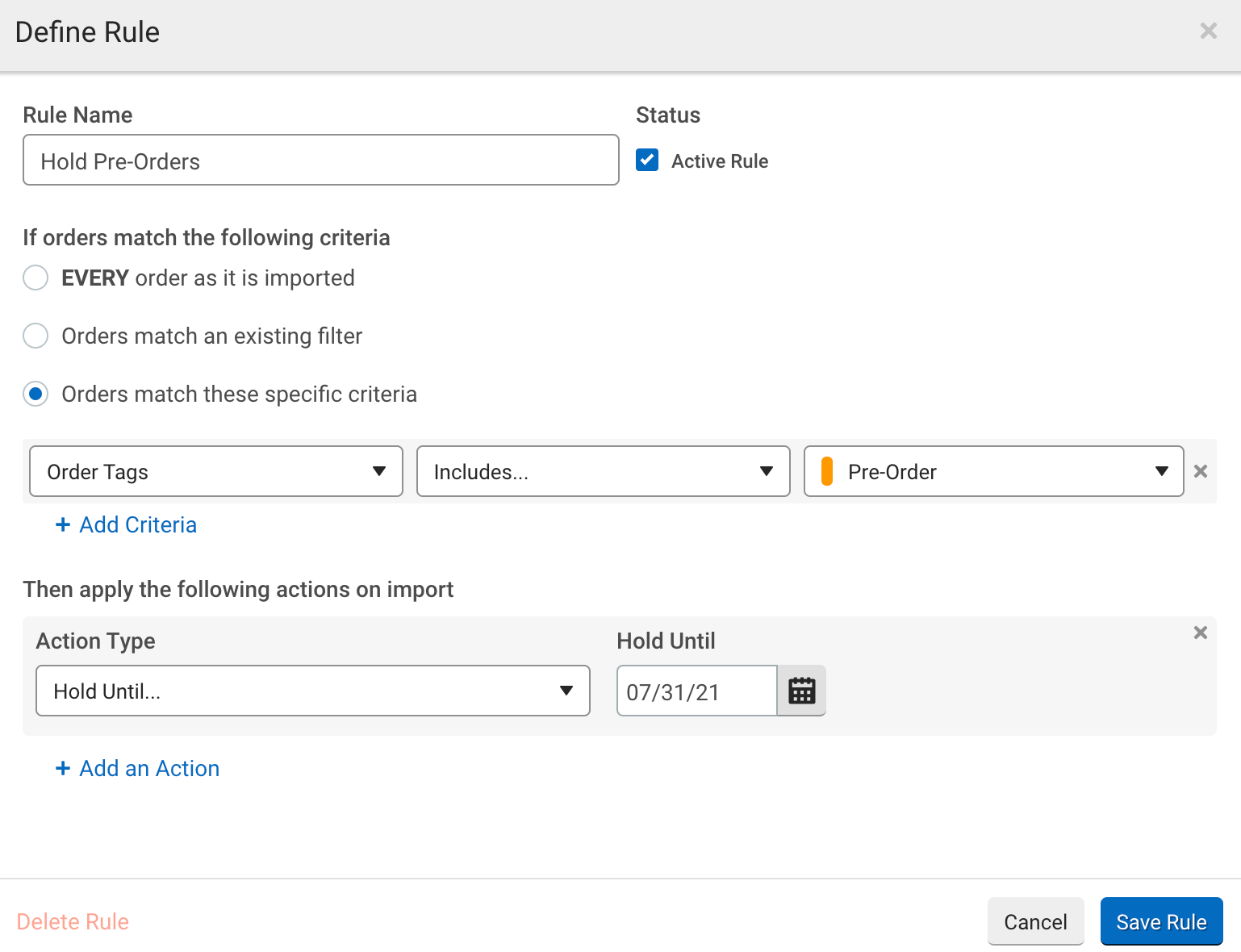Screen dimensions: 1241x952
Task: Click the Add Criteria link
Action: pos(126,524)
